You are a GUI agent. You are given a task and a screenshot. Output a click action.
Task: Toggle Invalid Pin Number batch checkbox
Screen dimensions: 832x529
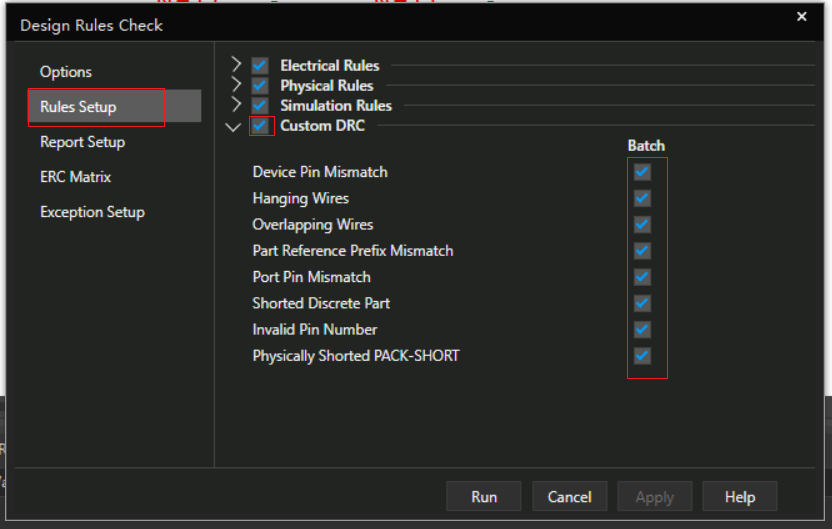point(642,329)
